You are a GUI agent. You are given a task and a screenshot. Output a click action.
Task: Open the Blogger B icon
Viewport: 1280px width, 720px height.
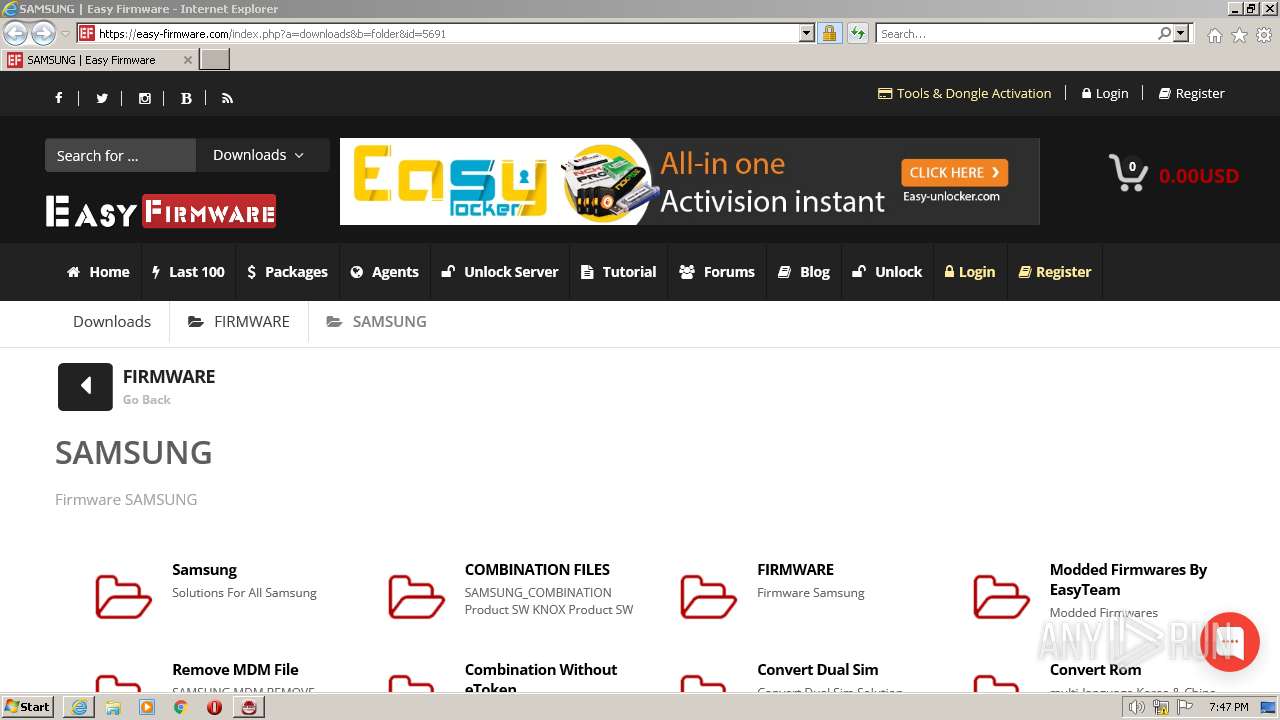[186, 98]
